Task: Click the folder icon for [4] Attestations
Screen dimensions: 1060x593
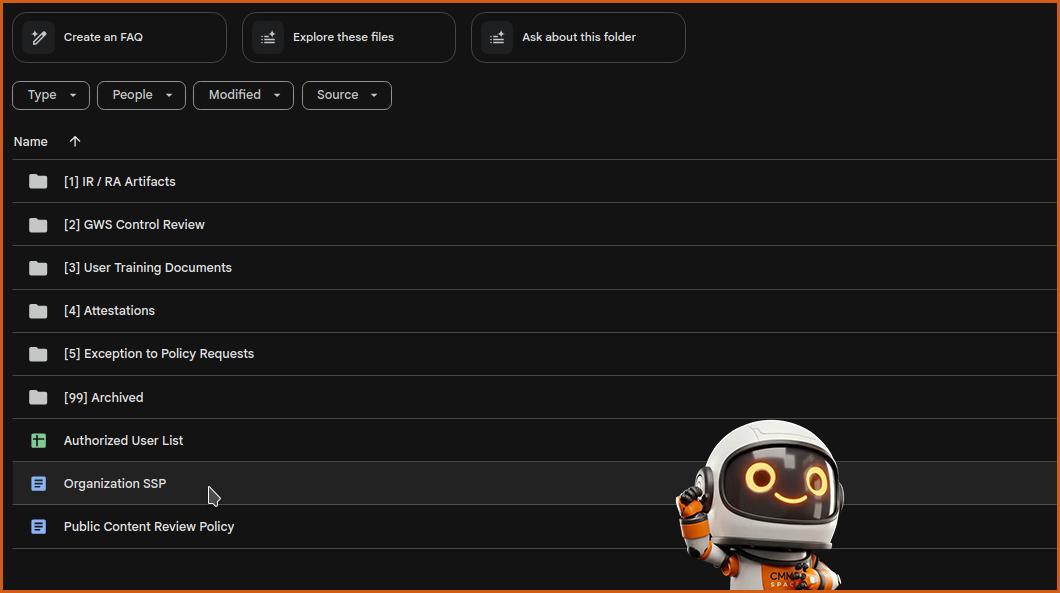Action: (38, 311)
